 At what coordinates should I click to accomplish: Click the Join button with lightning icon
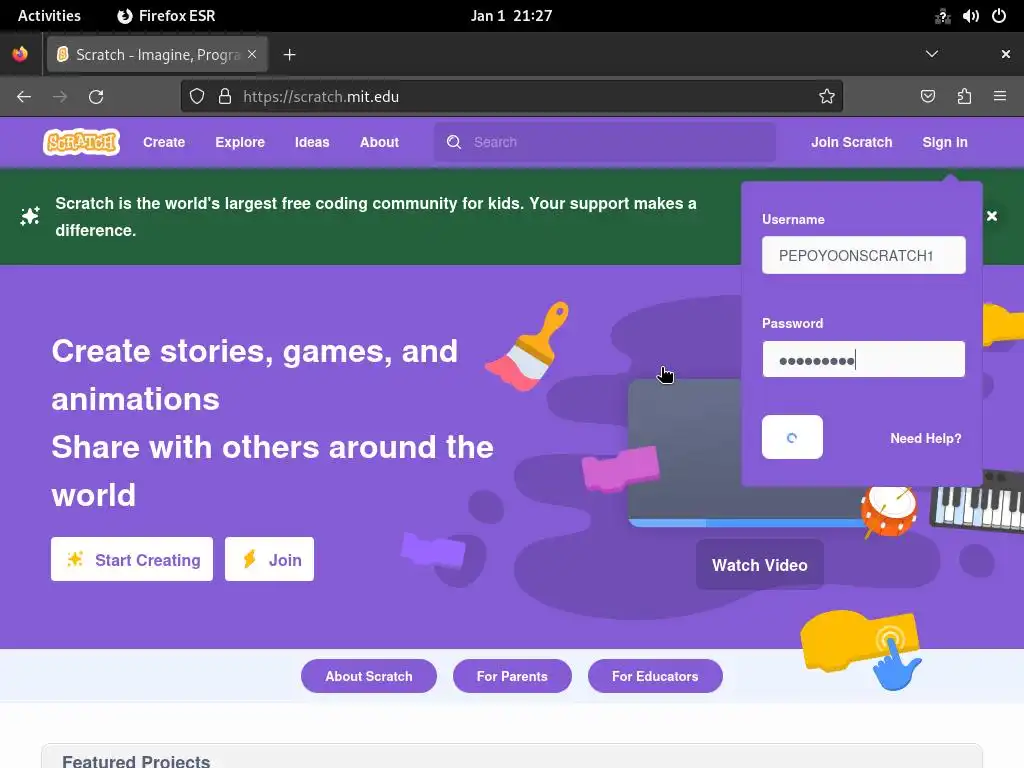(x=269, y=559)
